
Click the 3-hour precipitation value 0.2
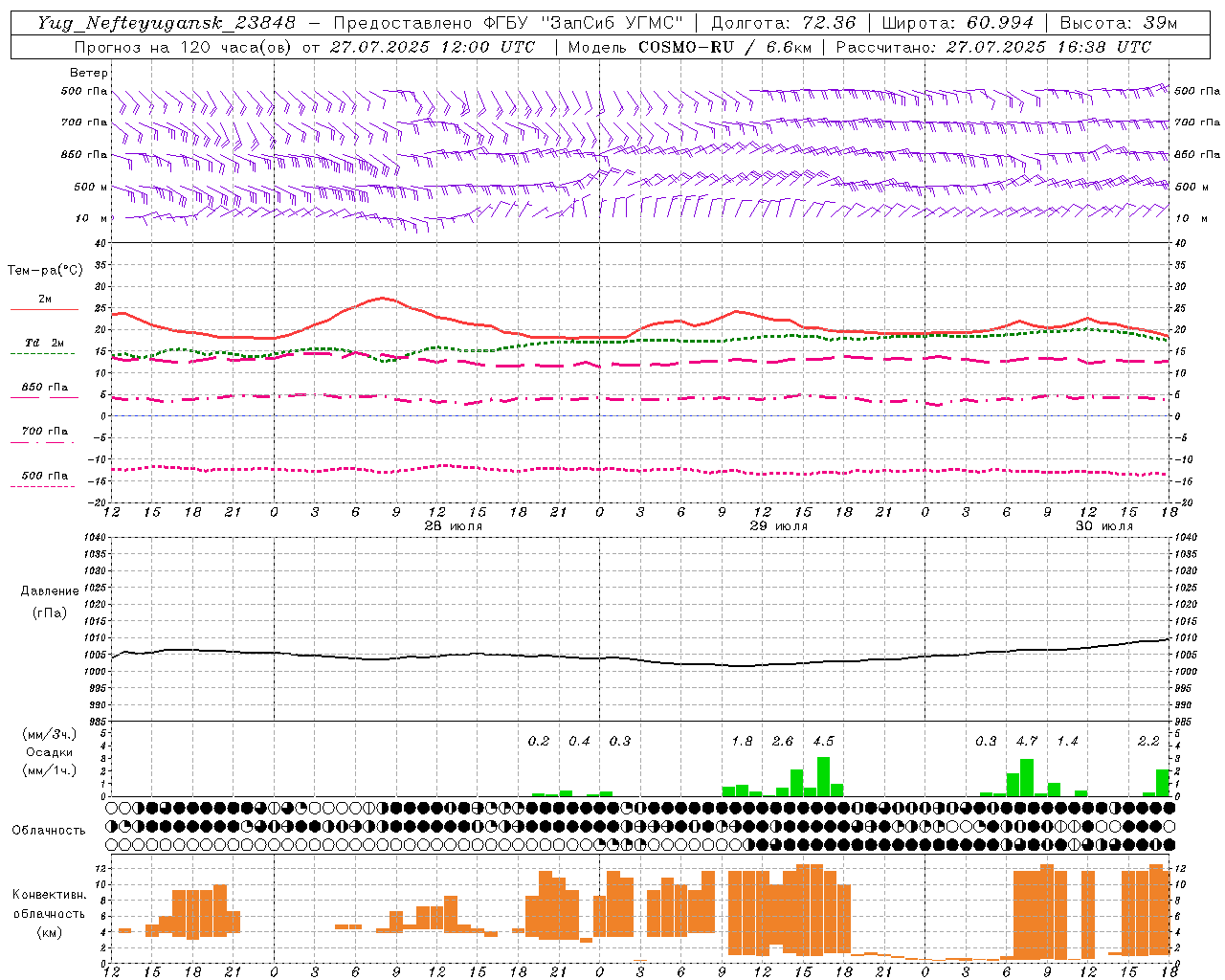tap(539, 741)
